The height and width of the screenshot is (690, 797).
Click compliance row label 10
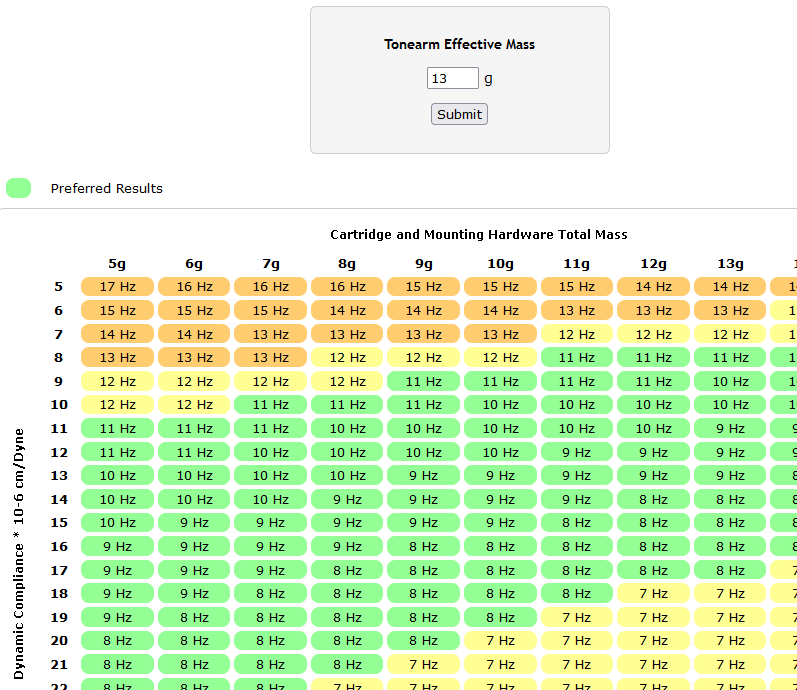59,405
